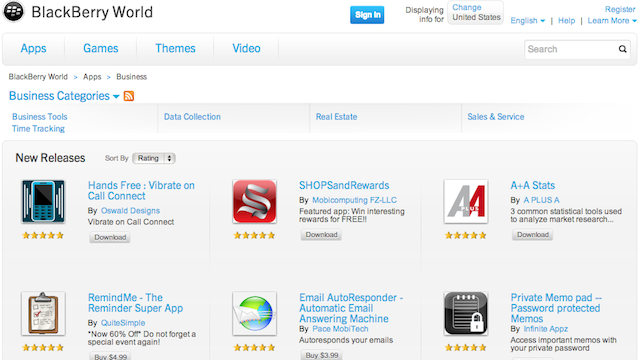
Task: Switch to the Video tab
Action: (246, 49)
